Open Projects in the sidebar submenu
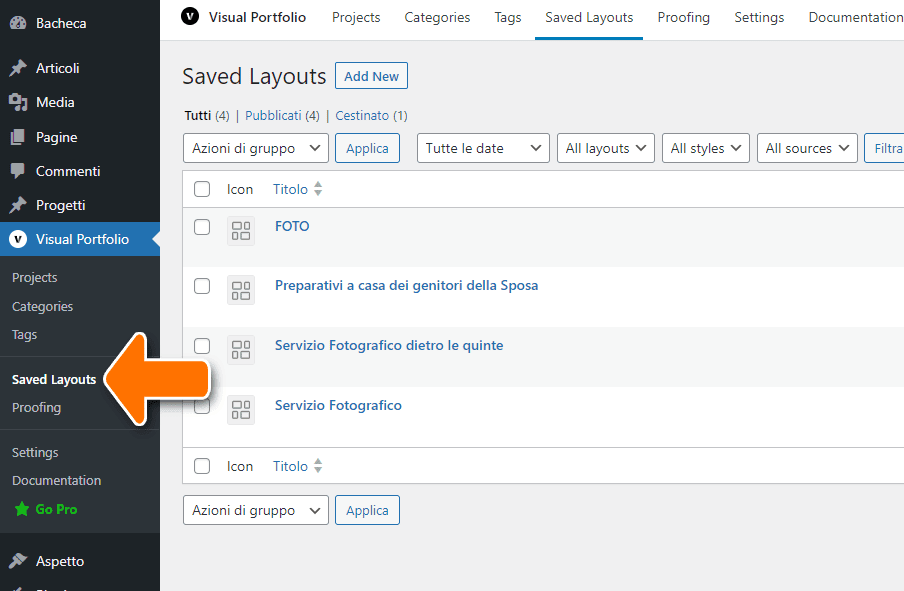This screenshot has width=904, height=591. click(35, 277)
